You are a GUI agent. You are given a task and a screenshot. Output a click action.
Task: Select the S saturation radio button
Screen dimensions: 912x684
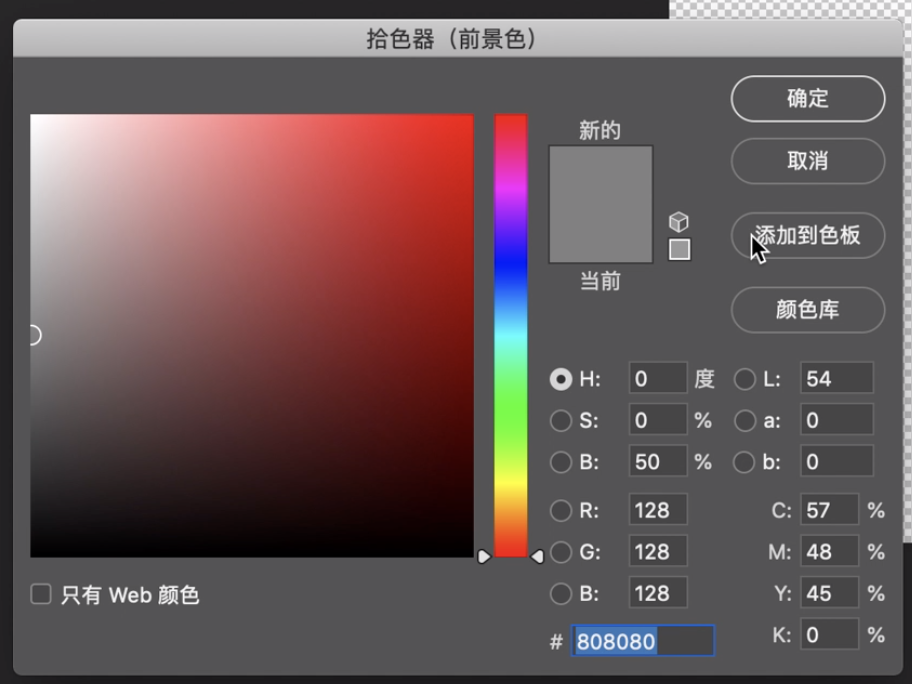561,421
